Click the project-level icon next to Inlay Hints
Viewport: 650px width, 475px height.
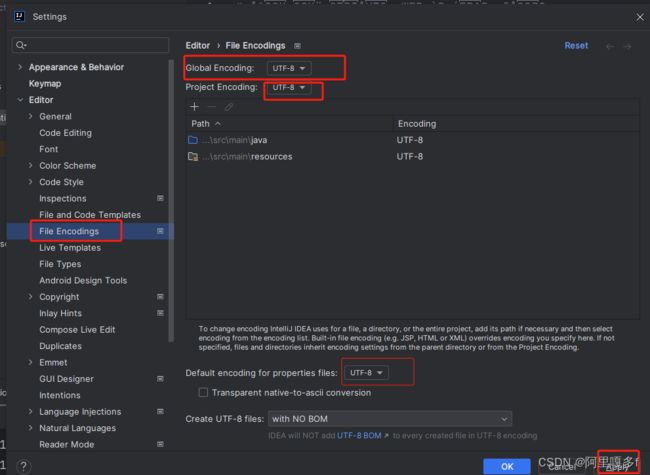pyautogui.click(x=160, y=313)
